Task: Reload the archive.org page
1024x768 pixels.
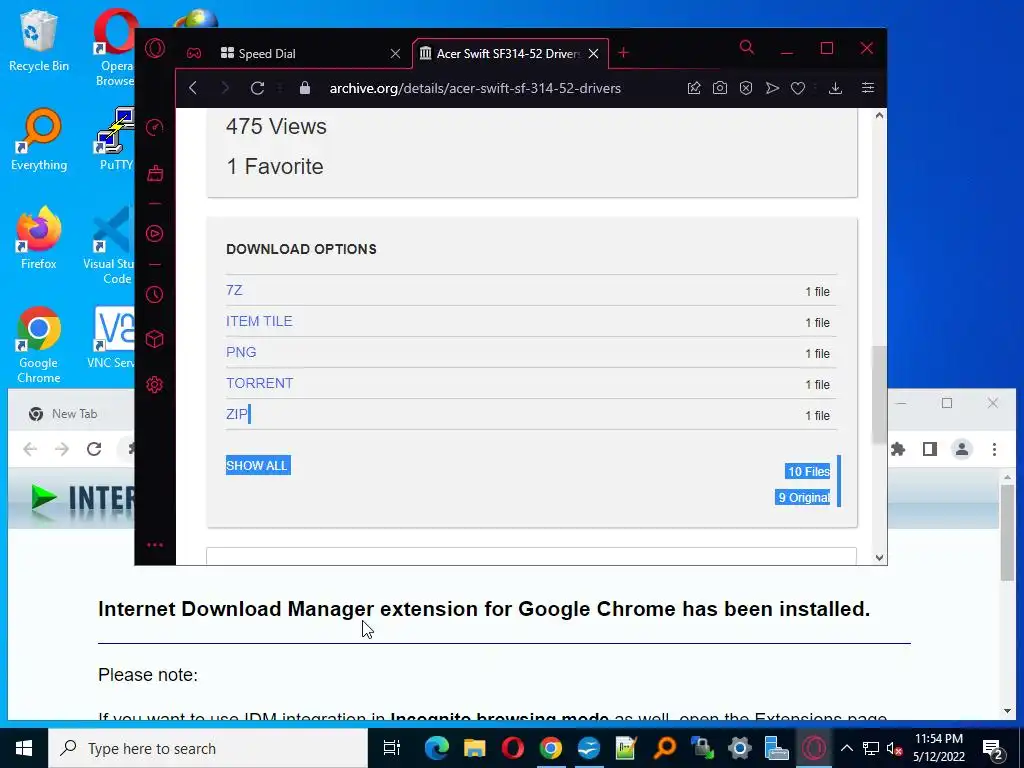Action: coord(257,88)
